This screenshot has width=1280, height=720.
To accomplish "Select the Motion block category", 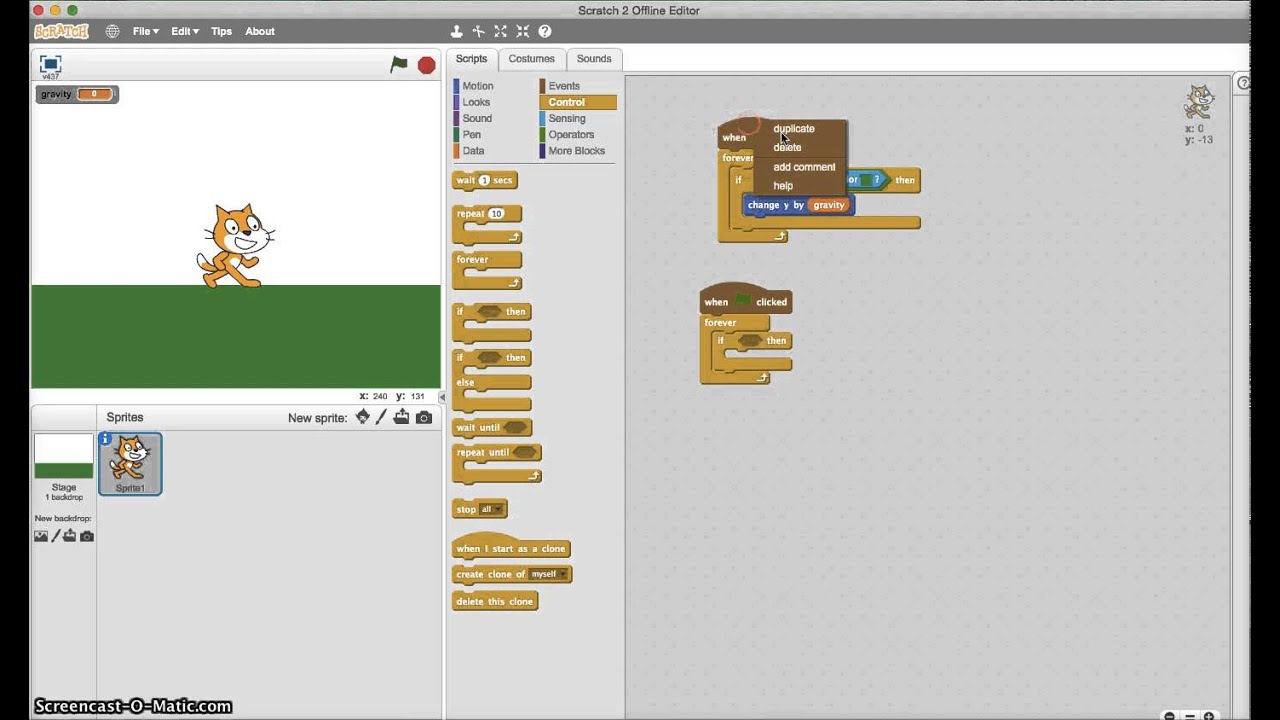I will pos(477,86).
